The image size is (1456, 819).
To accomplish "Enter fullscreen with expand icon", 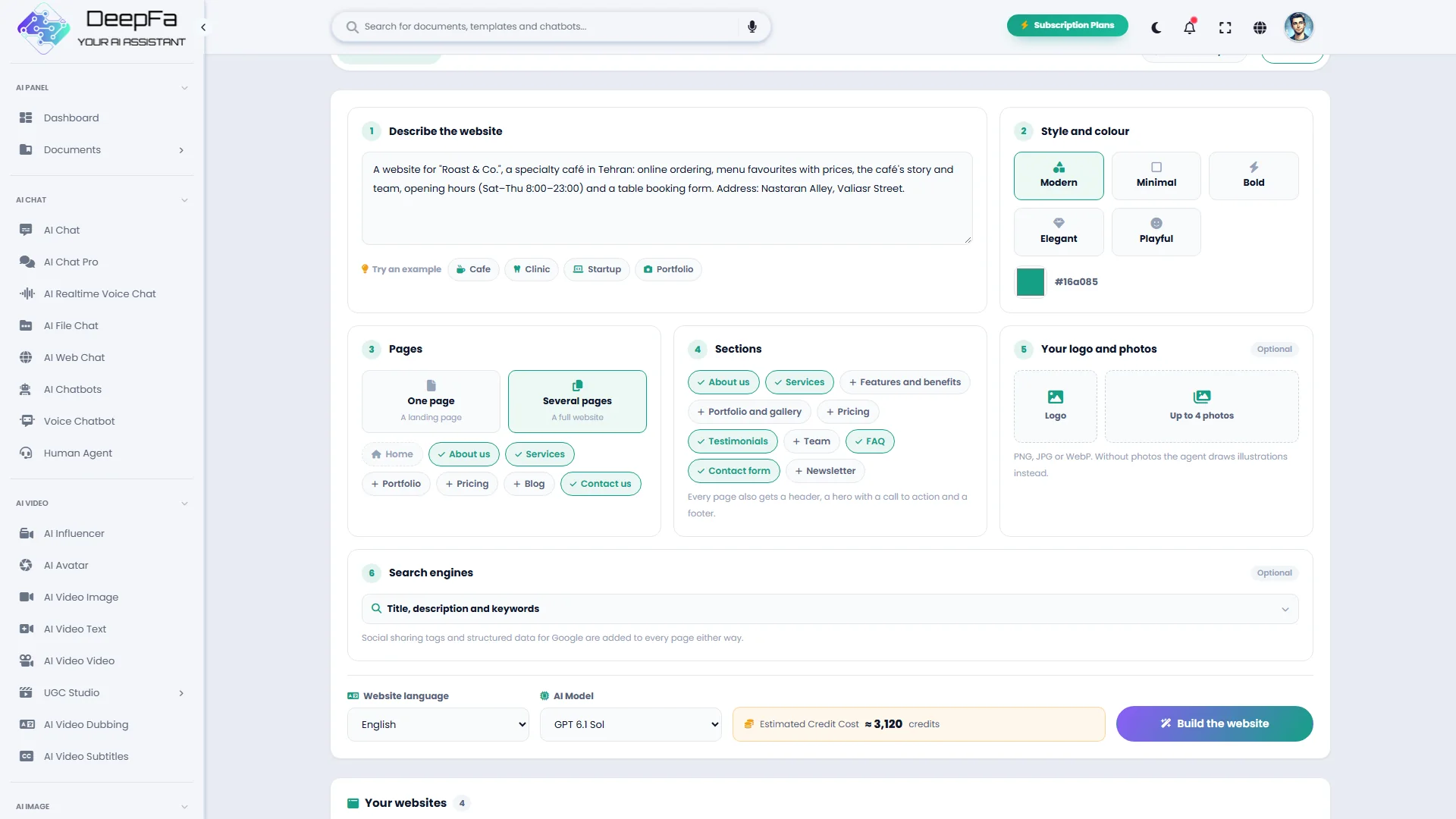I will pos(1225,27).
